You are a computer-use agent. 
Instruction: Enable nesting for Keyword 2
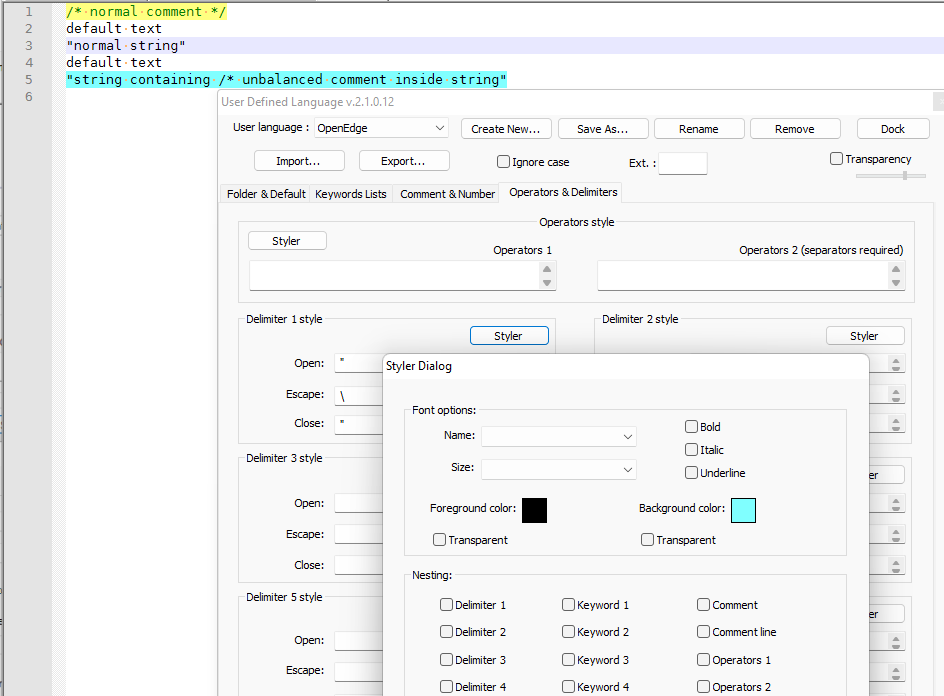568,632
